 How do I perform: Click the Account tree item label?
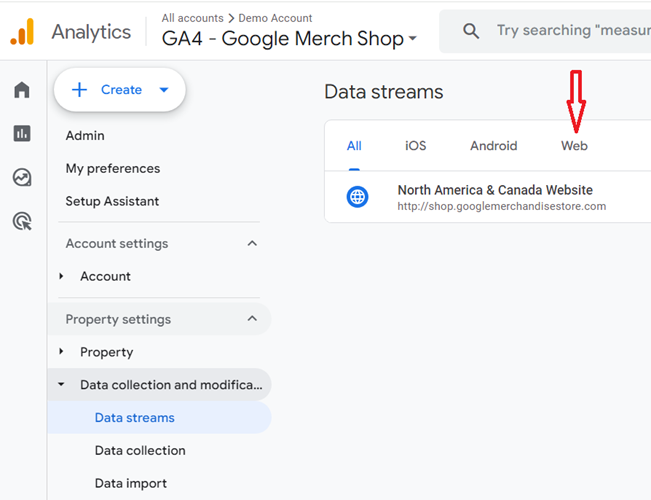coord(105,276)
